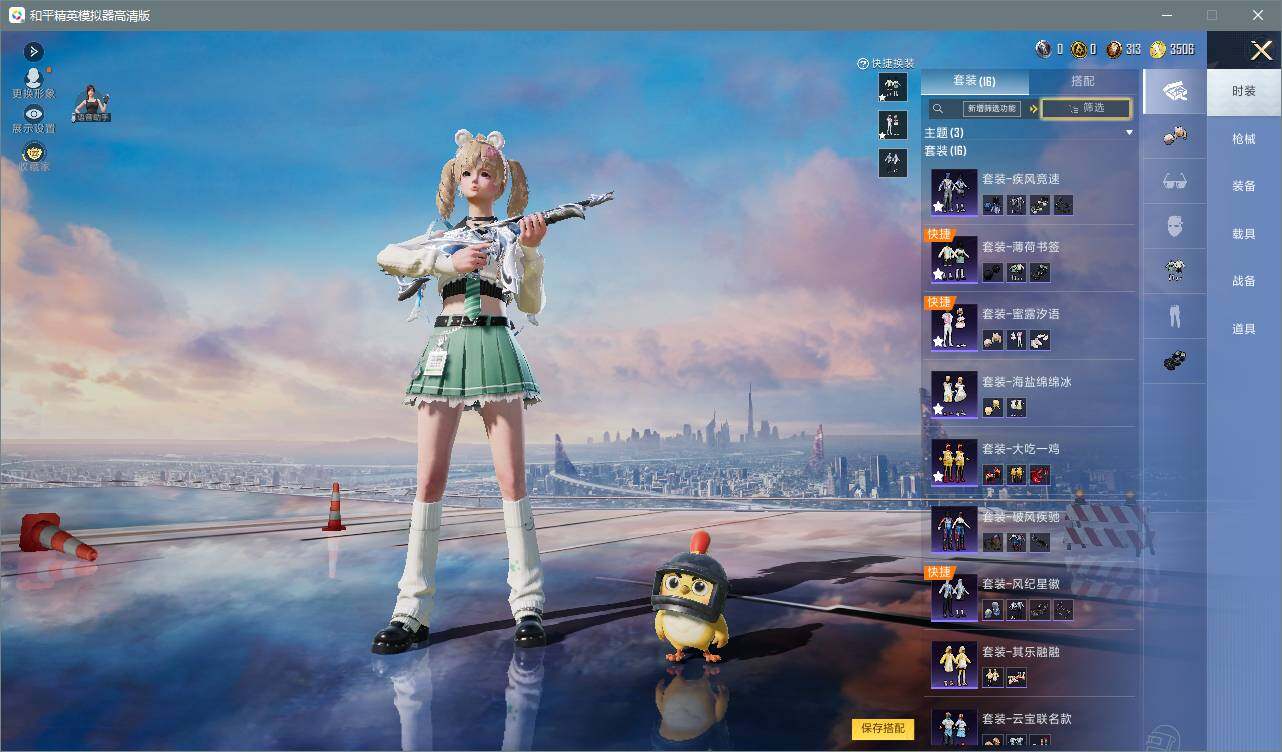Open the 快捷换装 help question icon
The height and width of the screenshot is (752, 1282).
(x=863, y=63)
